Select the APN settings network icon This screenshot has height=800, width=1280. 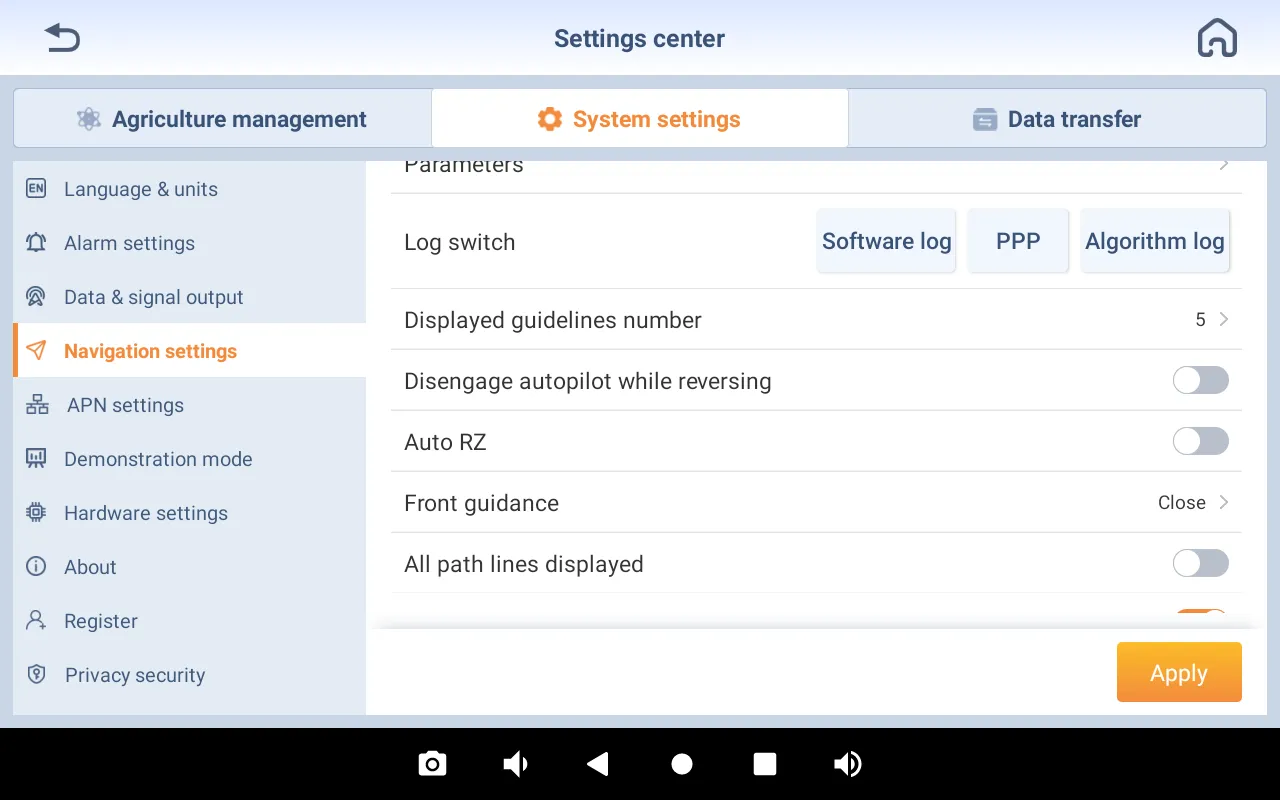[x=36, y=405]
